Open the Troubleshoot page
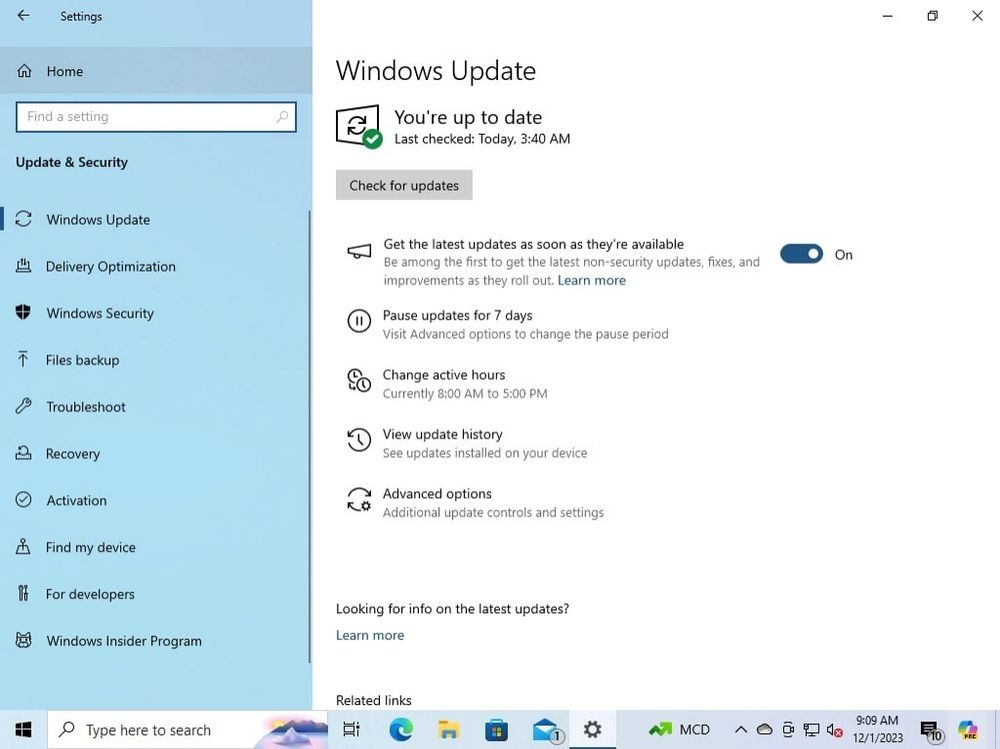 pyautogui.click(x=156, y=407)
